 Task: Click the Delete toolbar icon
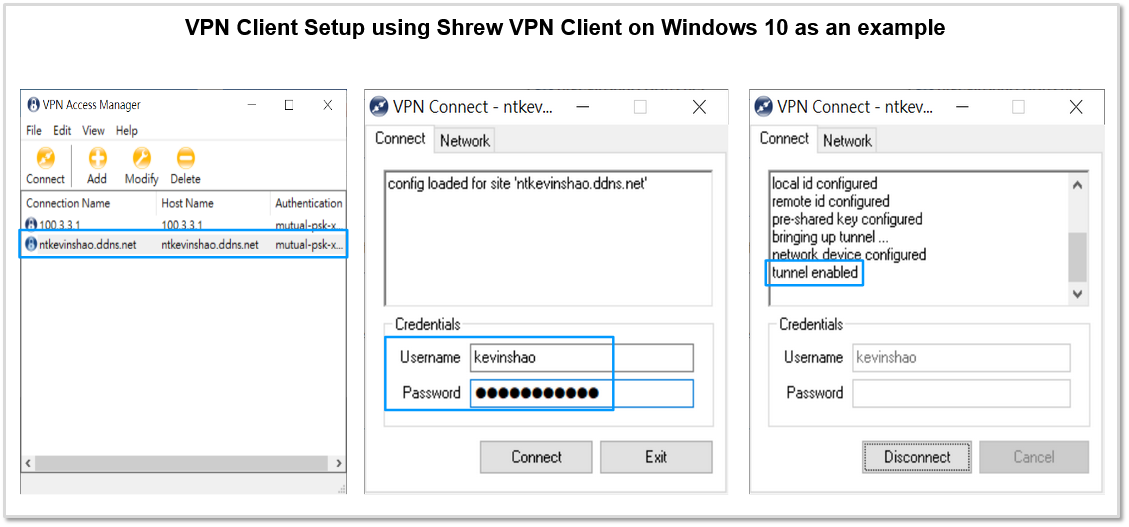186,158
